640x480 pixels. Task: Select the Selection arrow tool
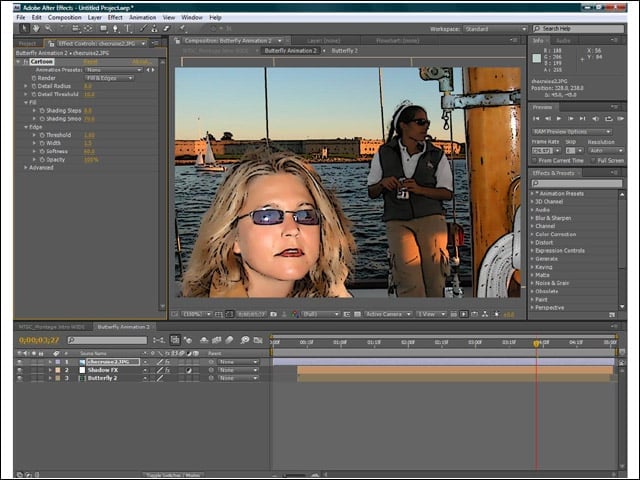[x=24, y=28]
